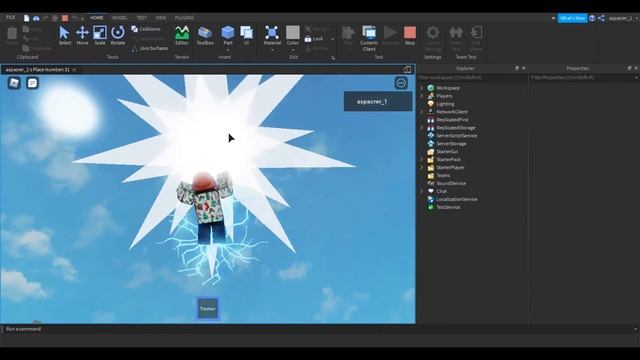Switch to the HOME ribbon tab

(97, 18)
